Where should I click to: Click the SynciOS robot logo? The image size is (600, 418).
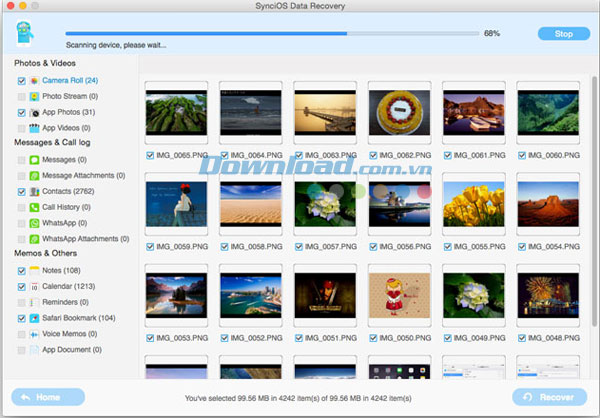[24, 33]
